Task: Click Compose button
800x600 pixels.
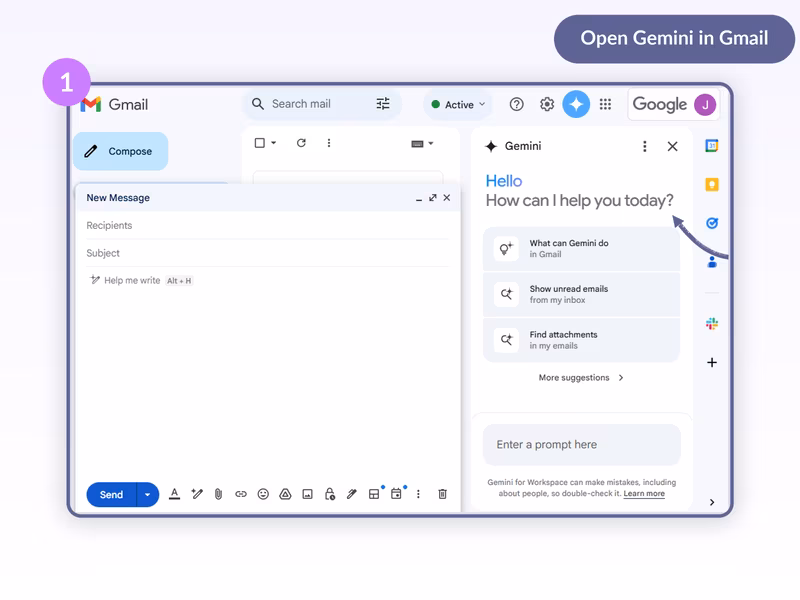Action: 120,151
